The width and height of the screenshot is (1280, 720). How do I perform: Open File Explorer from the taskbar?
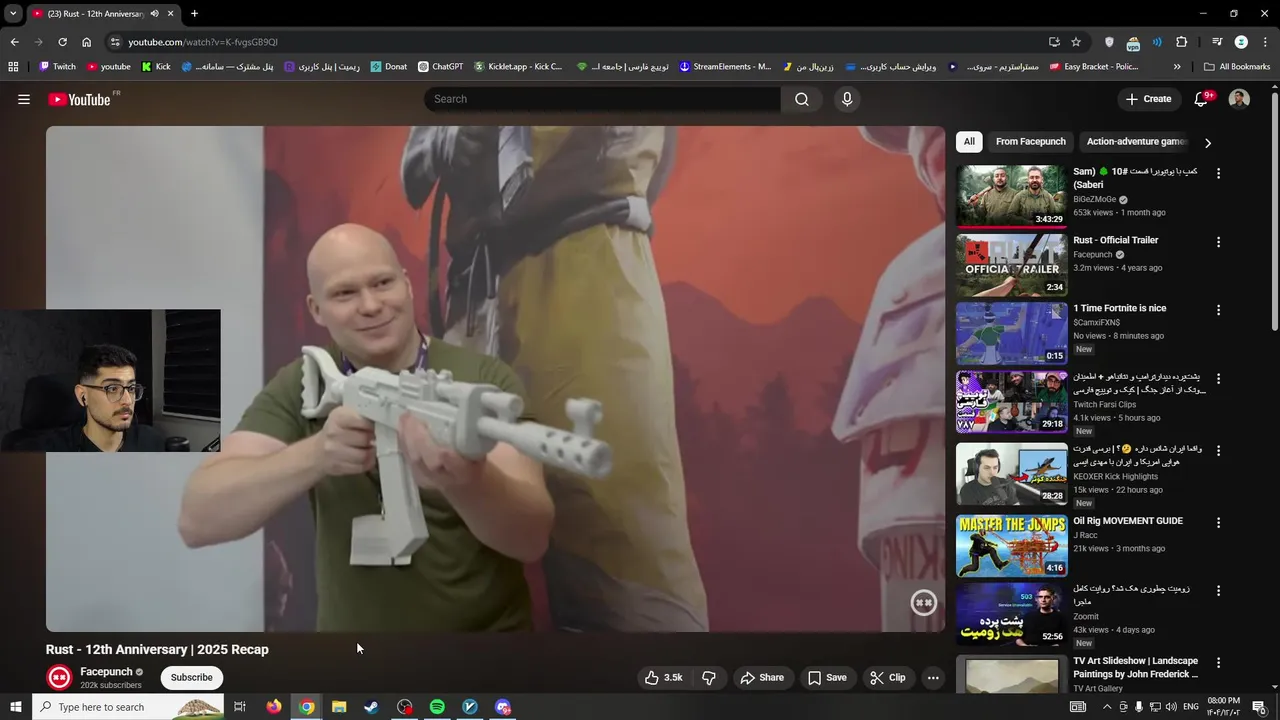click(x=339, y=707)
